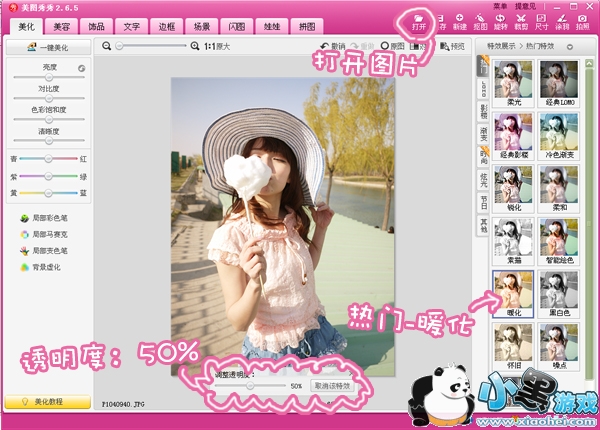Apply the 经典LOMO effect thumbnail
The height and width of the screenshot is (430, 600).
559,83
